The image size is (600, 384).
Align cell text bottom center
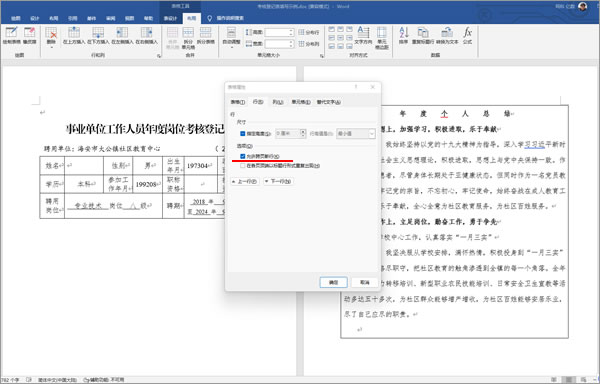[x=340, y=46]
